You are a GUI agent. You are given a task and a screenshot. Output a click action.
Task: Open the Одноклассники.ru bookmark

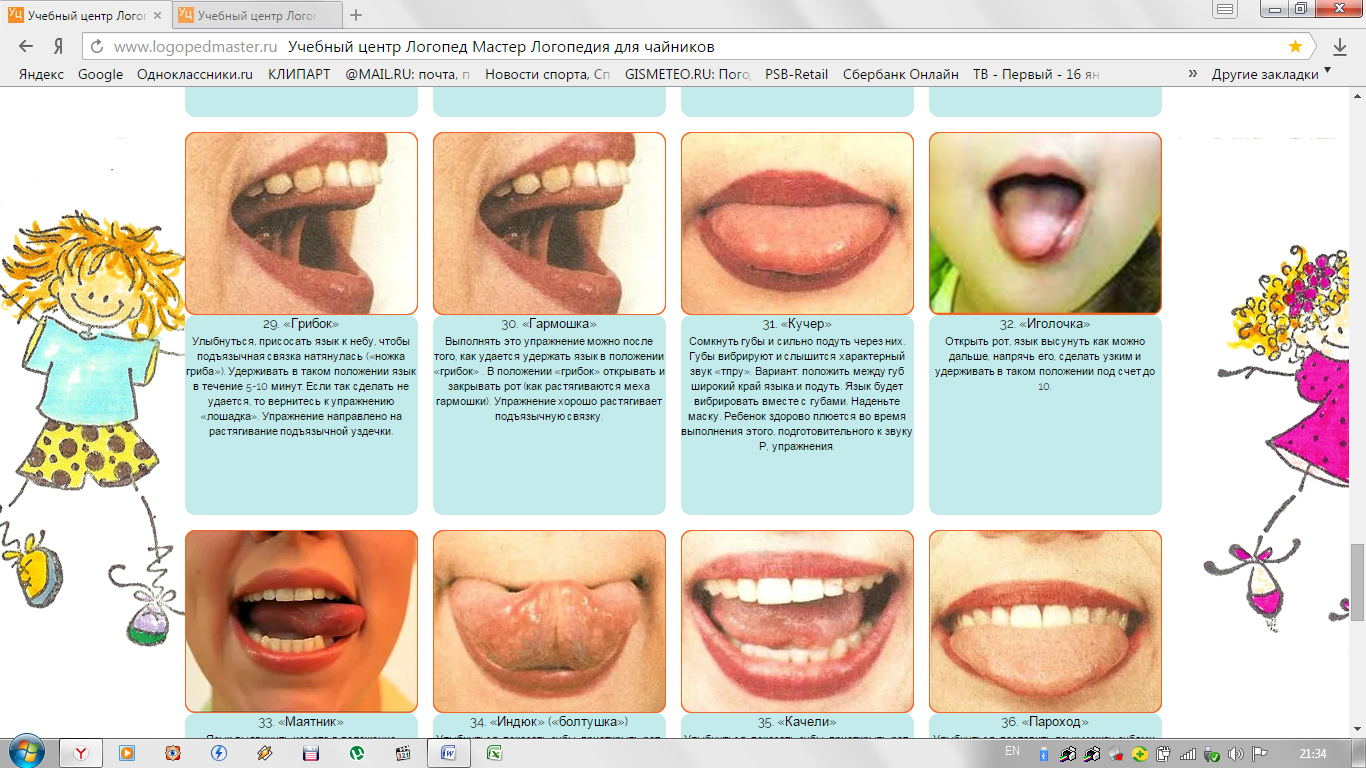pos(195,74)
